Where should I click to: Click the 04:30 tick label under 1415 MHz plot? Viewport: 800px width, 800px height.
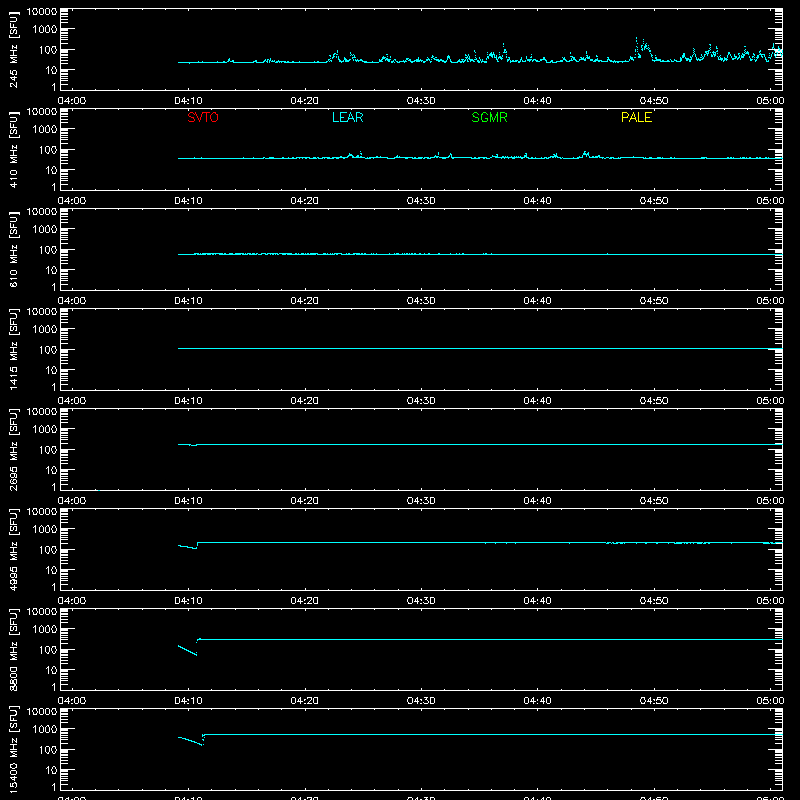(x=421, y=401)
